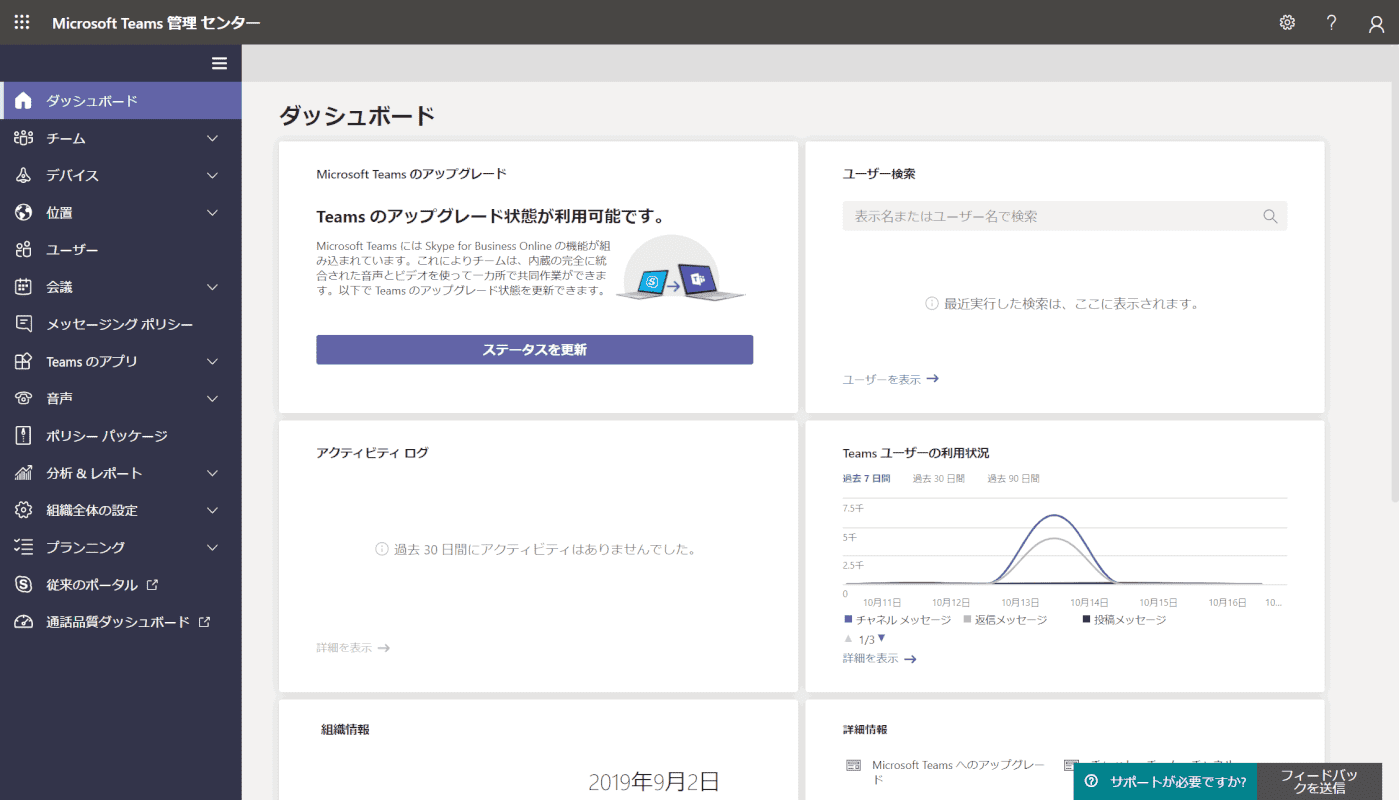Viewport: 1399px width, 800px height.
Task: Click the Microsoft Teams 管理センター title
Action: pyautogui.click(x=156, y=23)
